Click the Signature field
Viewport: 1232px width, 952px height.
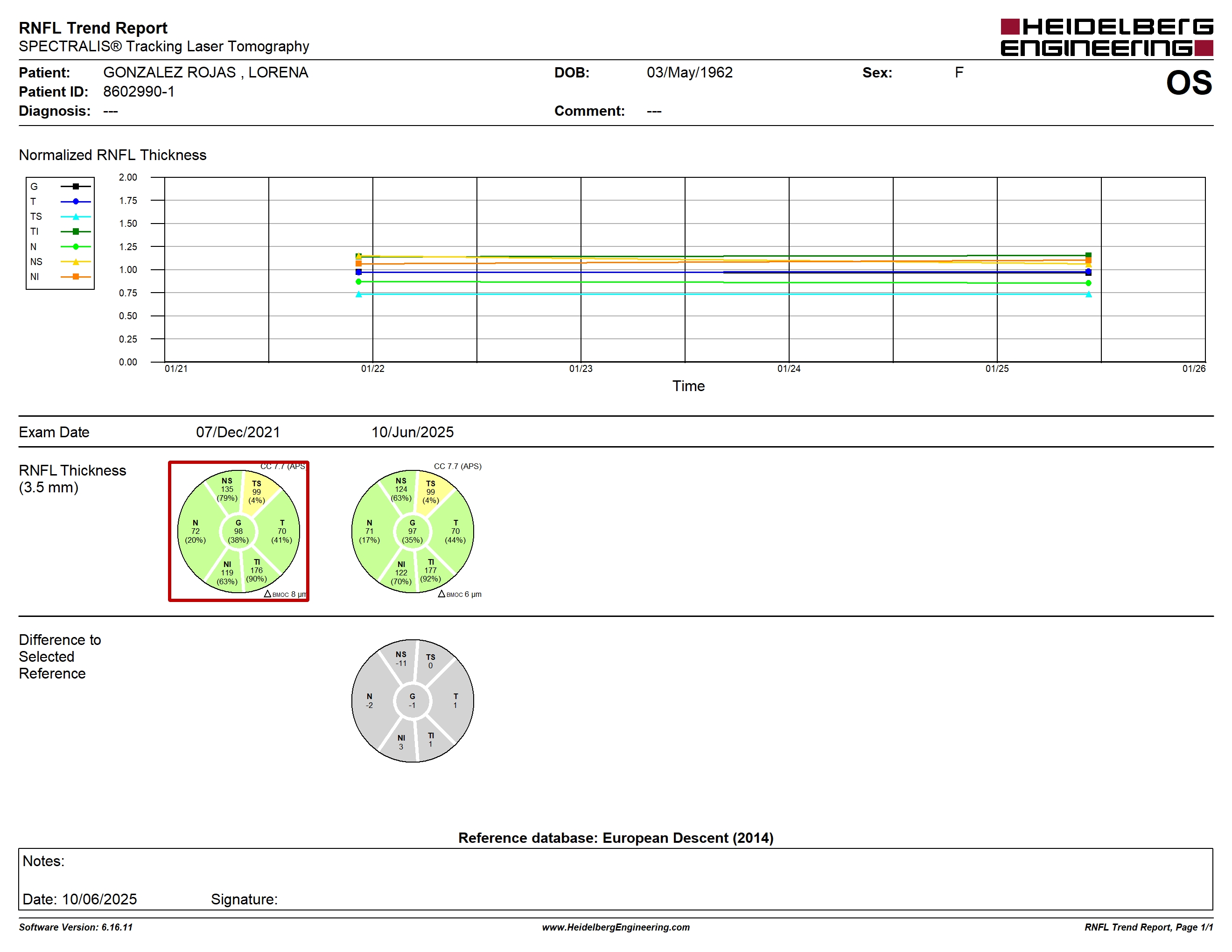[x=244, y=899]
